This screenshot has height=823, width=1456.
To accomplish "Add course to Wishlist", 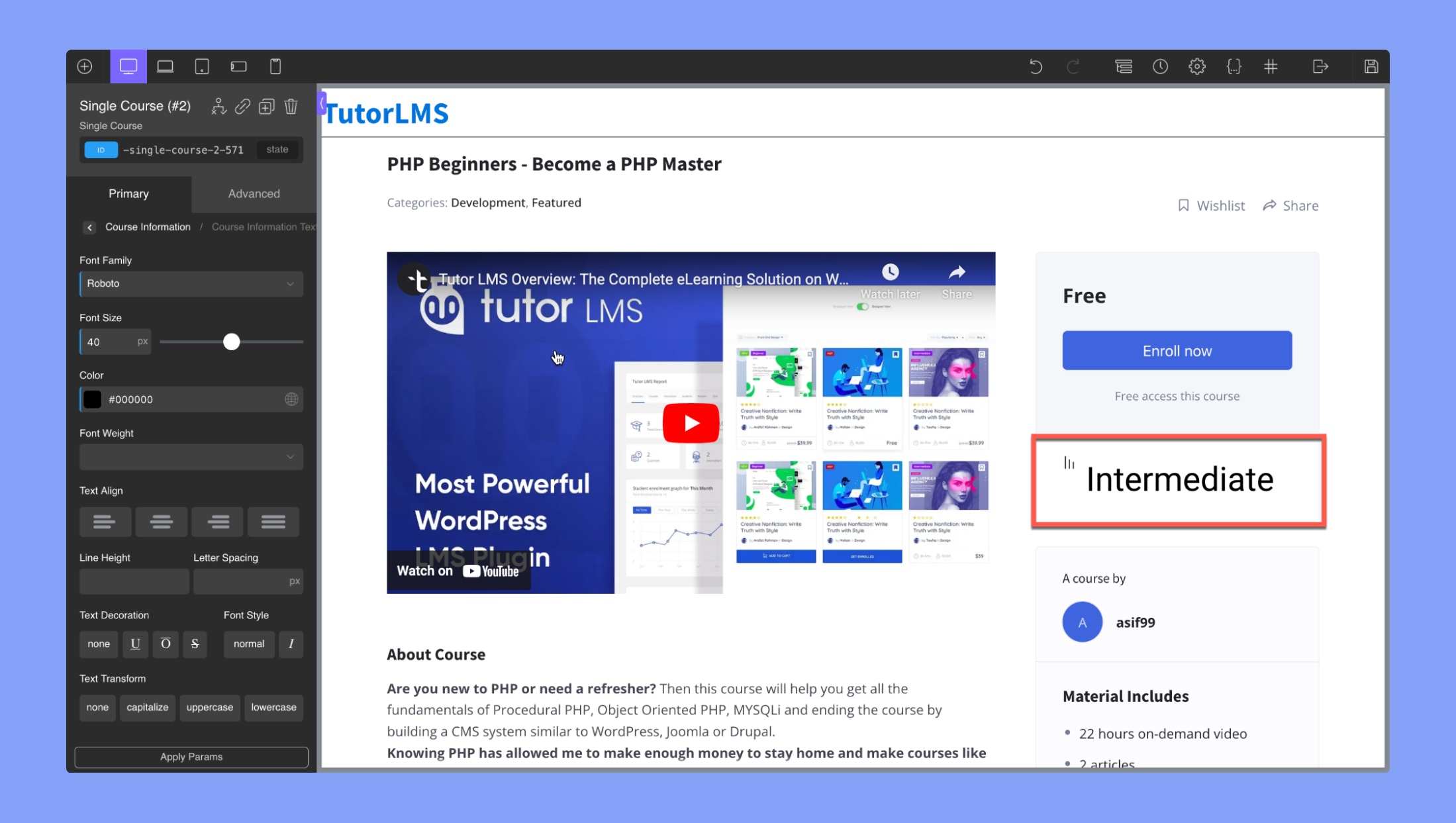I will [1212, 206].
